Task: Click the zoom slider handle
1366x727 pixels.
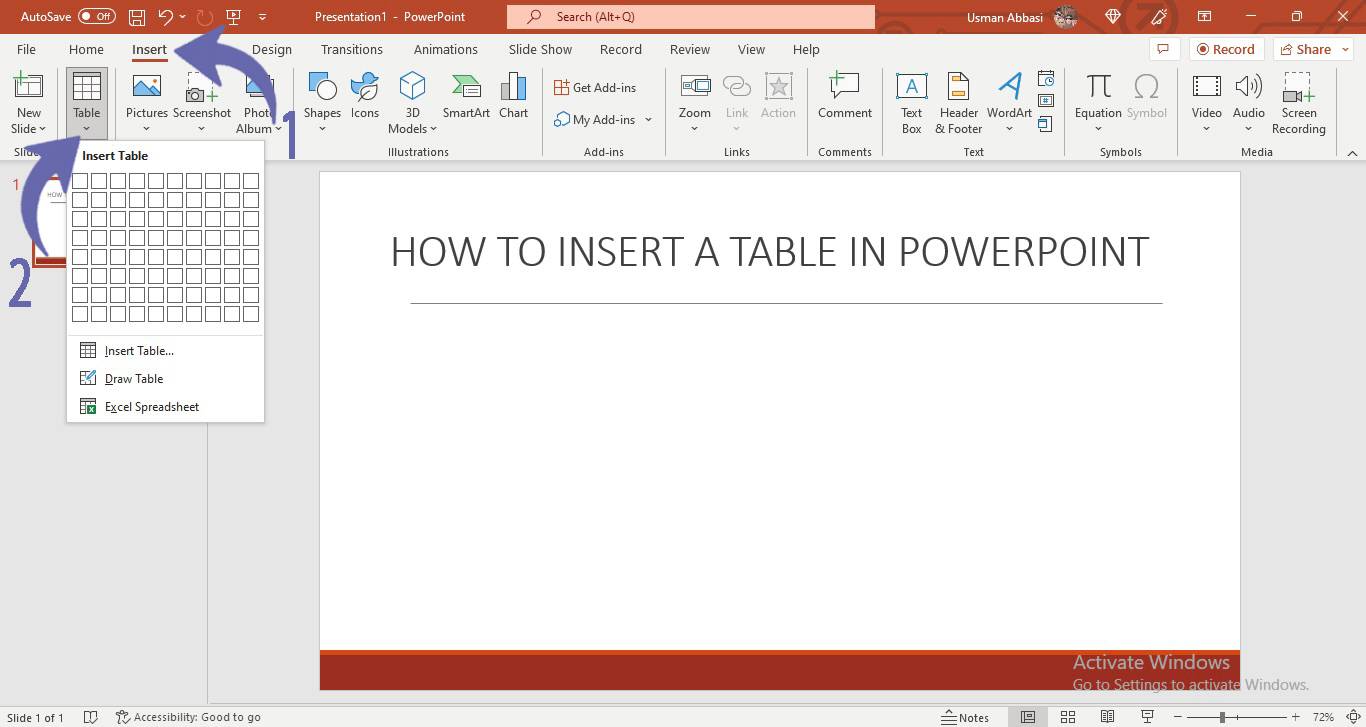Action: point(1222,717)
